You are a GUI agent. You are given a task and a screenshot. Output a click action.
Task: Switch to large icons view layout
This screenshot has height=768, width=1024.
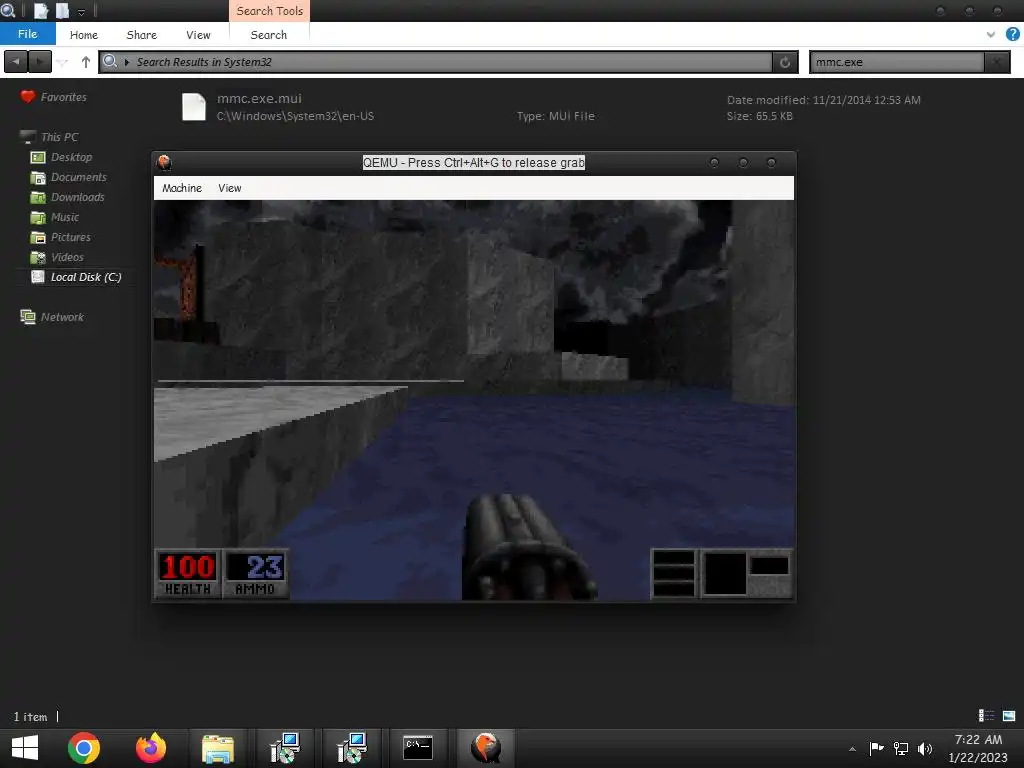[x=1009, y=716]
